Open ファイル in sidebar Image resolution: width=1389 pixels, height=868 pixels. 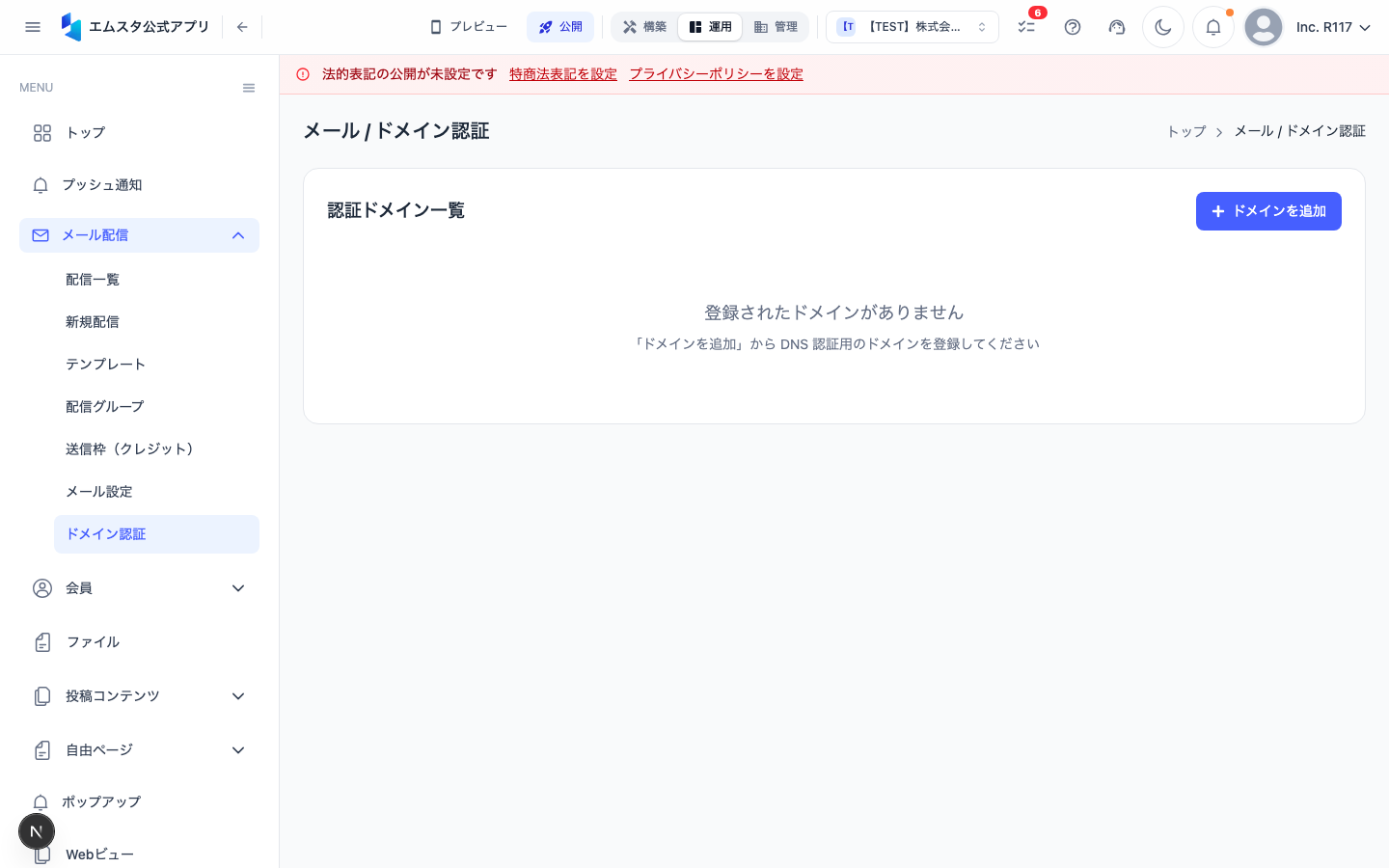(139, 642)
